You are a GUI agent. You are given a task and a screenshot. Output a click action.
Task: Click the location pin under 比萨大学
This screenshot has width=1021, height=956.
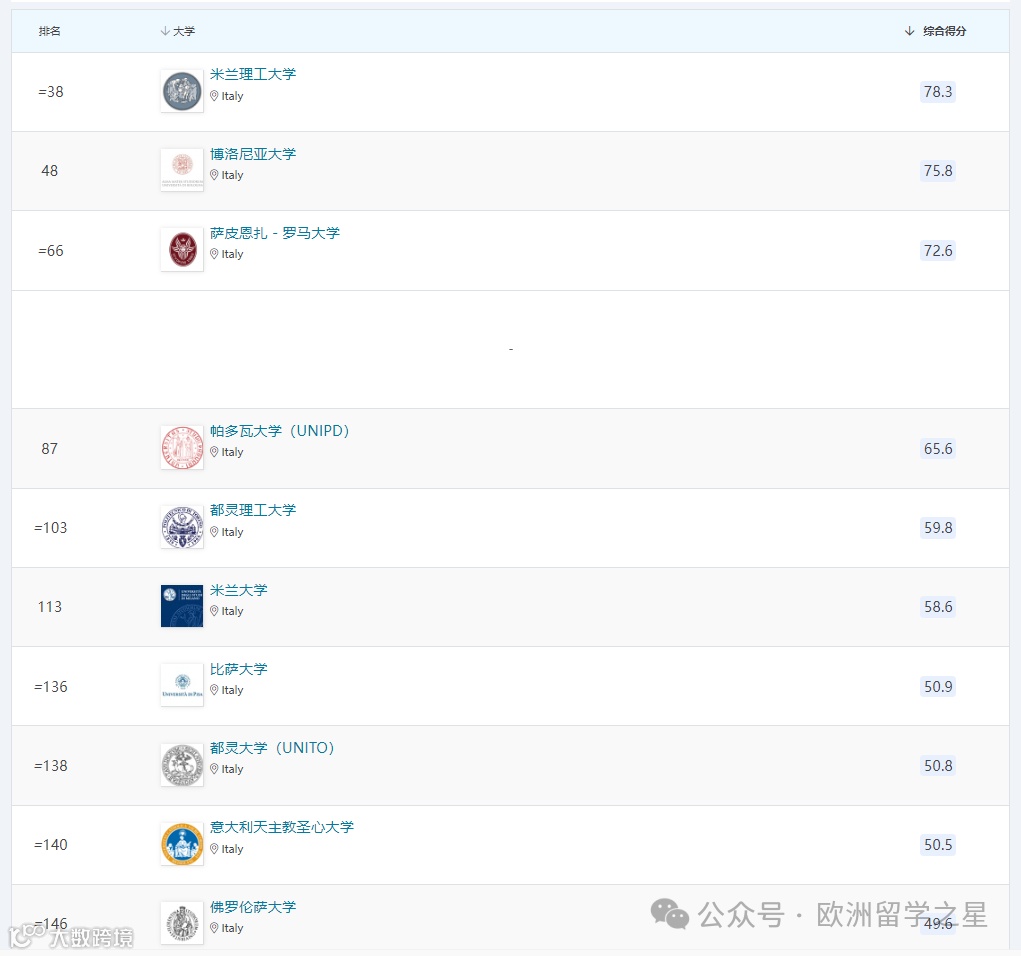[x=214, y=690]
